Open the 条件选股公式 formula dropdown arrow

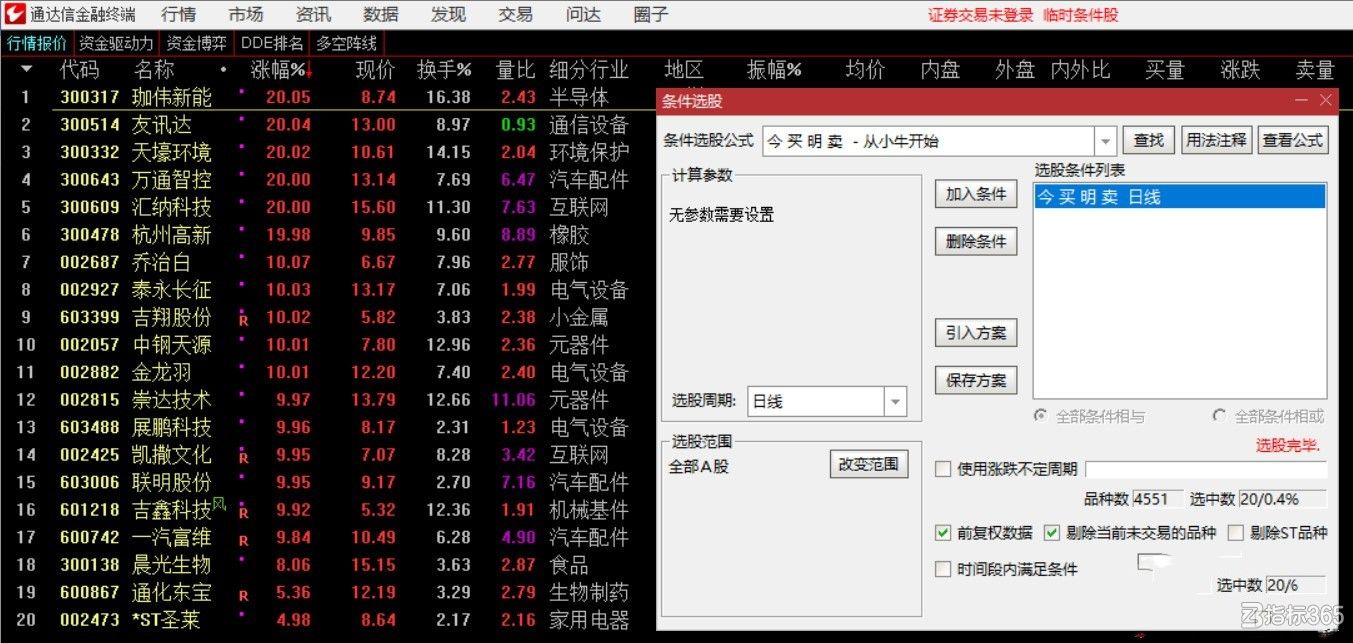pos(1105,141)
